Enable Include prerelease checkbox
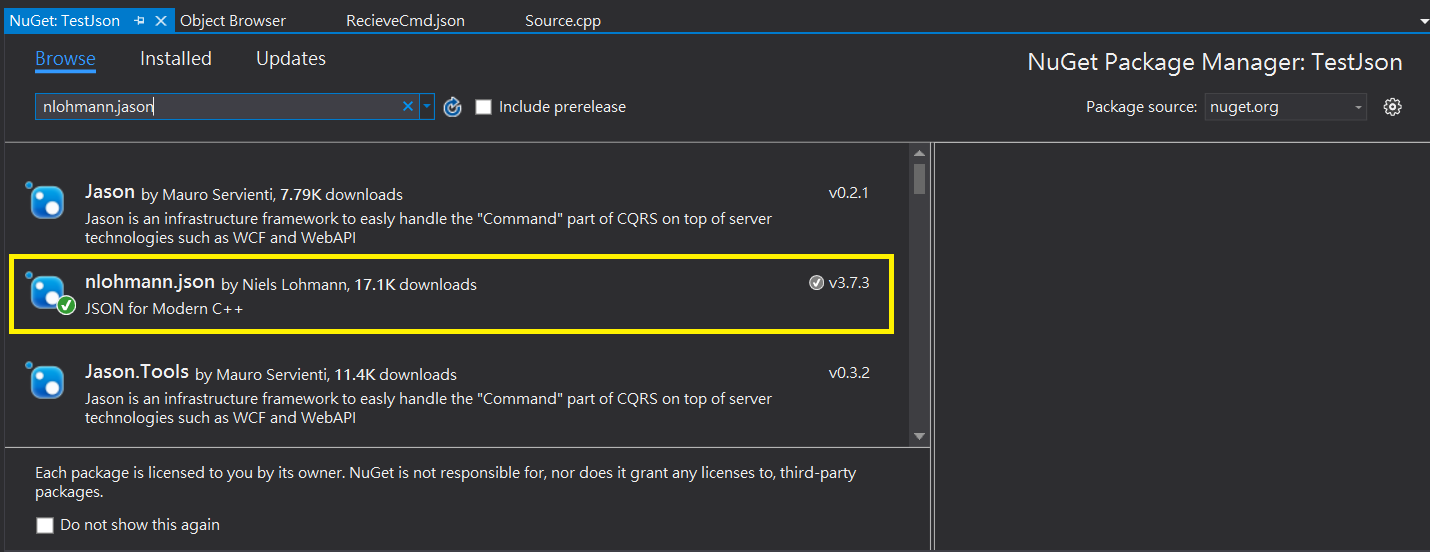The height and width of the screenshot is (552, 1430). click(484, 107)
